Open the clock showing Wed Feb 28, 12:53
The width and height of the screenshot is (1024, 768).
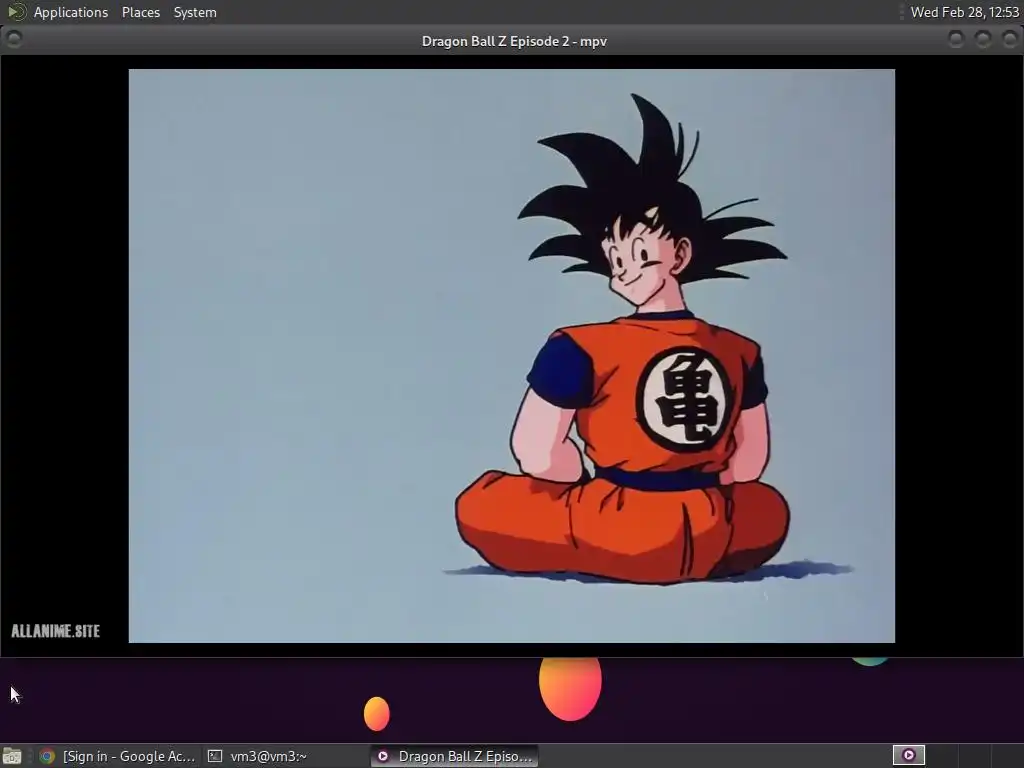tap(964, 12)
